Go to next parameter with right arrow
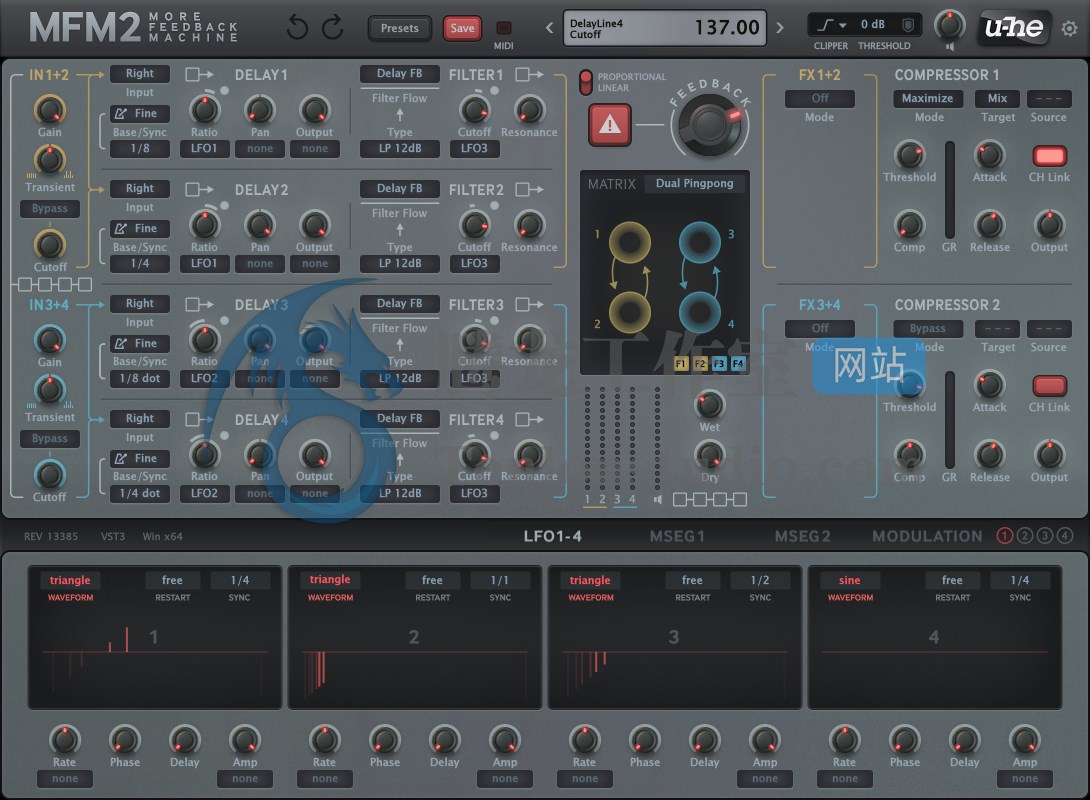1090x800 pixels. click(779, 28)
